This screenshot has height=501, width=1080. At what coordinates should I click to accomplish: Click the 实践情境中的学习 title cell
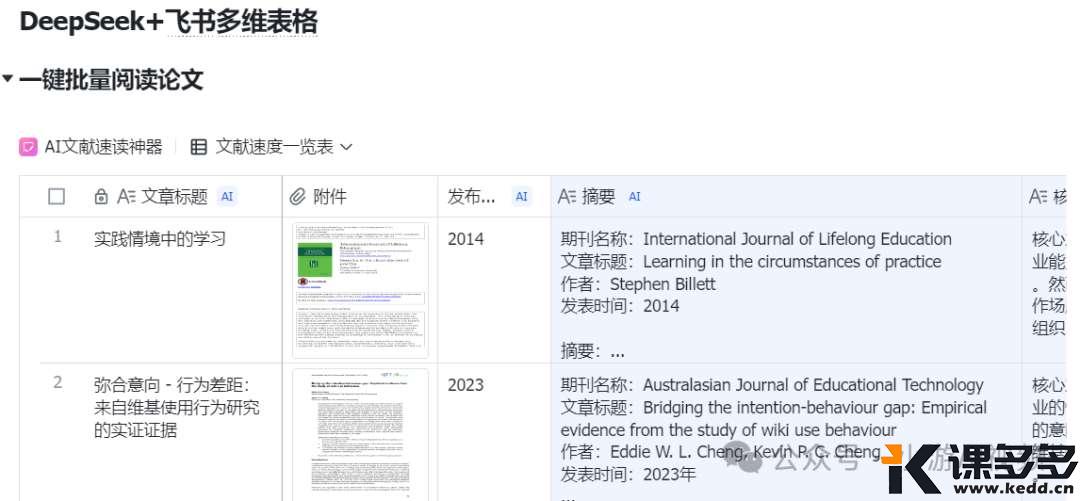click(x=160, y=239)
